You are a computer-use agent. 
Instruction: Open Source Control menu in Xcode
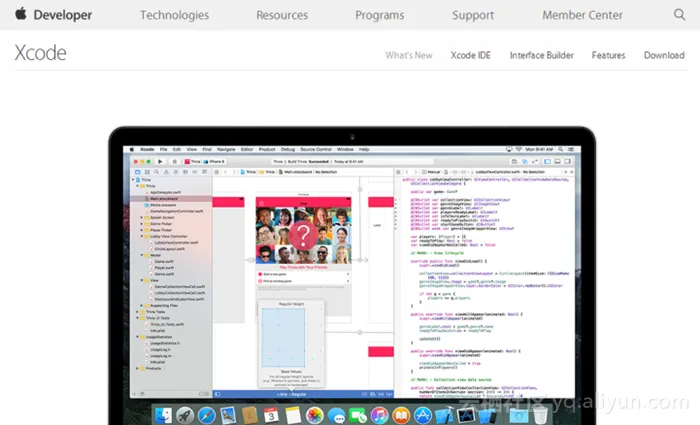(316, 150)
